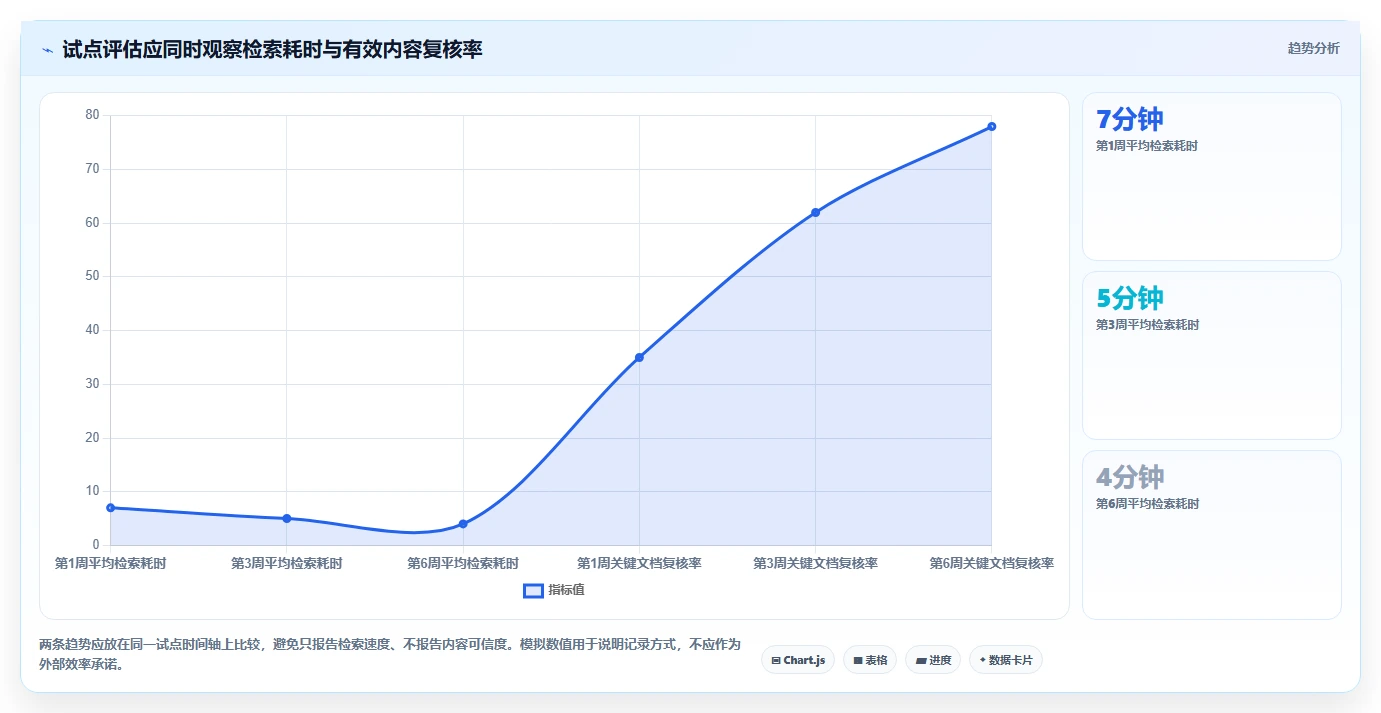1381x713 pixels.
Task: Click x-axis label 第6周平均检索耗时
Action: pyautogui.click(x=463, y=564)
